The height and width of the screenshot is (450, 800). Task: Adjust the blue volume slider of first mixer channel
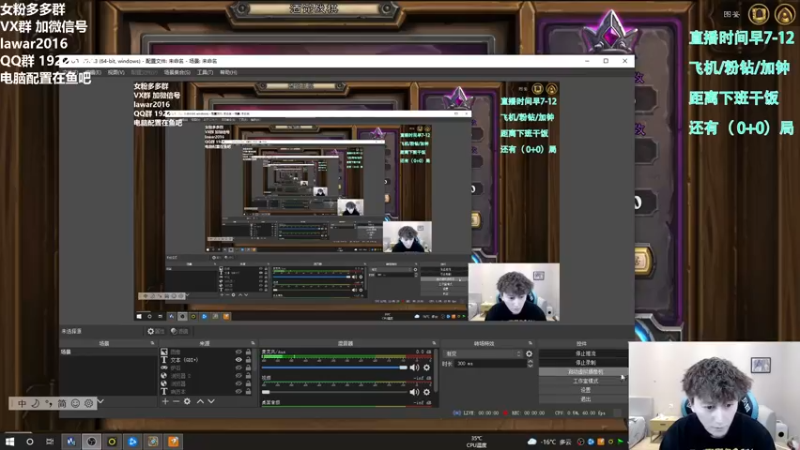tap(334, 367)
